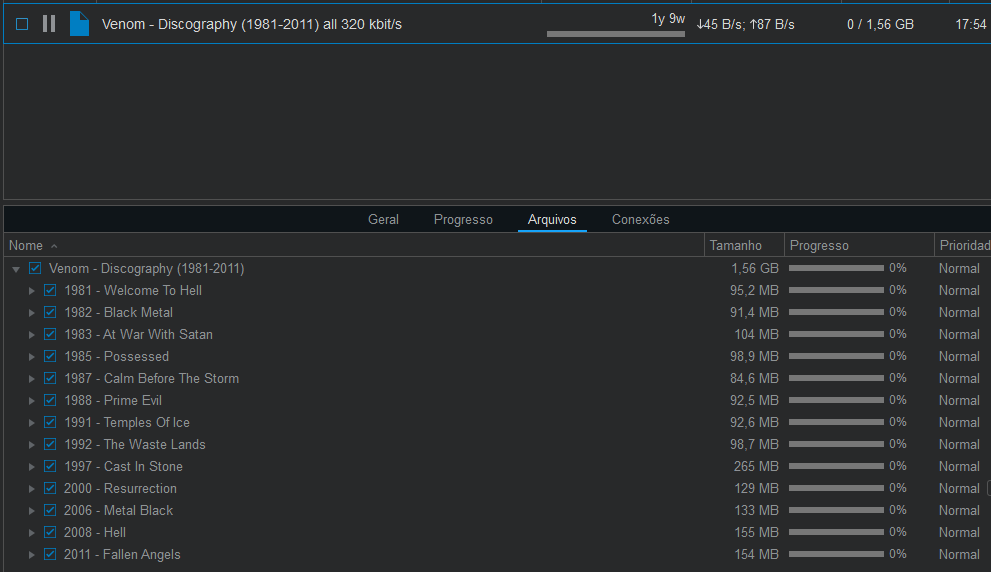Click Normal priority of 1982 - Black Metal

959,312
